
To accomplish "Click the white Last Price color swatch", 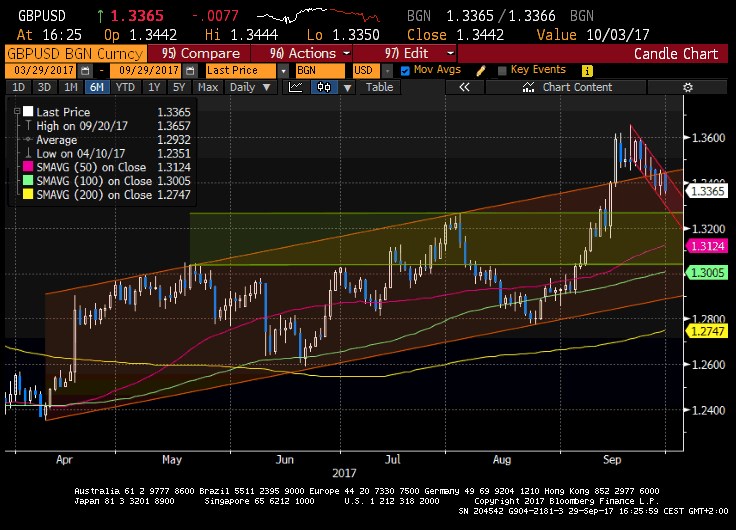I will pos(28,112).
